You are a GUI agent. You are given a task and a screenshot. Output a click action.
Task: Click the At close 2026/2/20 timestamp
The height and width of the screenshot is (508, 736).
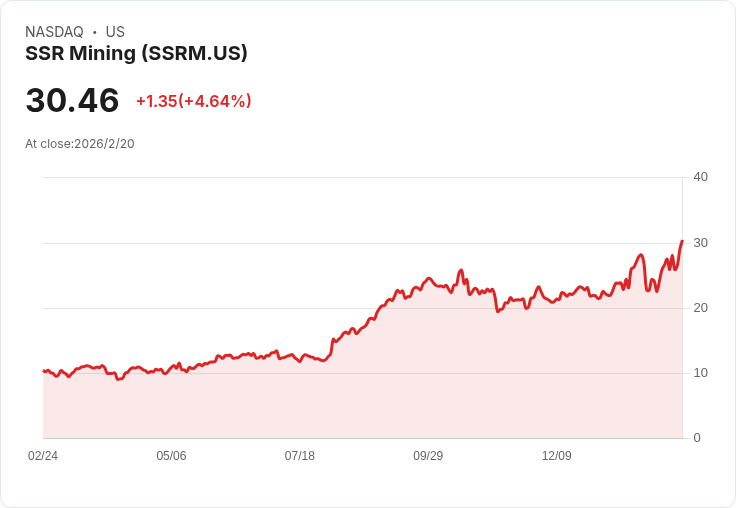pyautogui.click(x=80, y=144)
